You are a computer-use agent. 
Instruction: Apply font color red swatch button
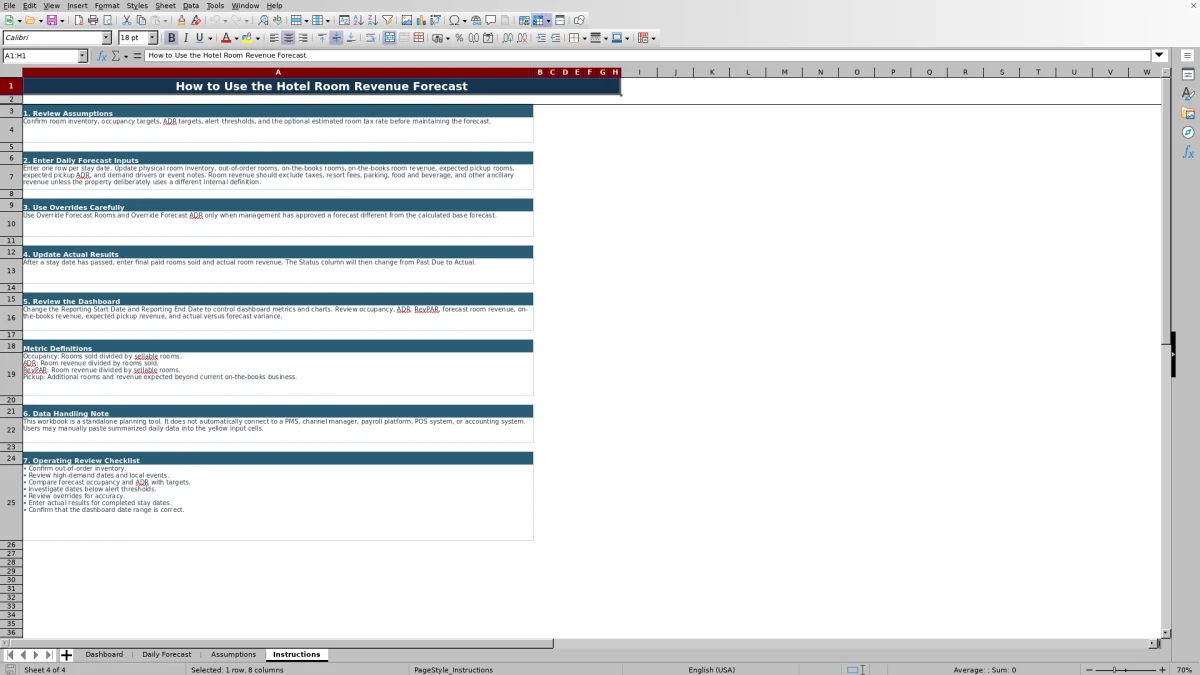226,38
